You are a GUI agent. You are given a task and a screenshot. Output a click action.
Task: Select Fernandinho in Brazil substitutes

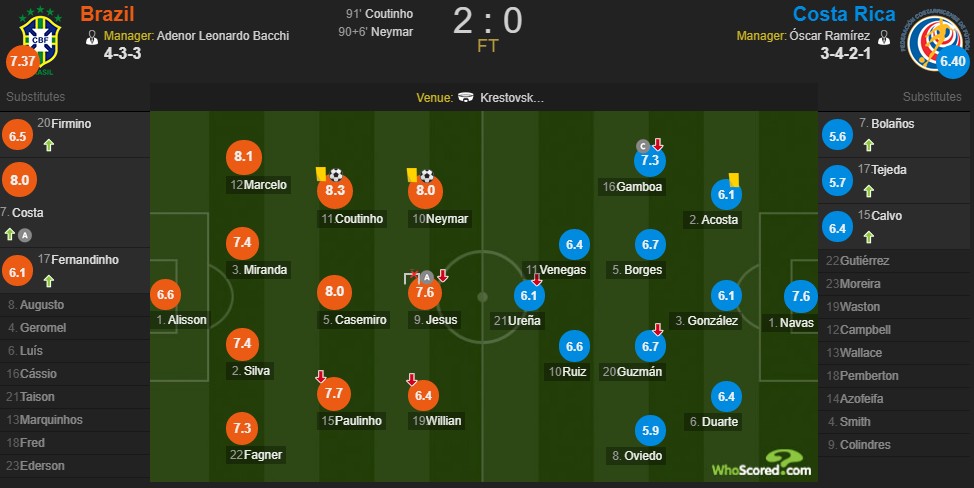[84, 260]
